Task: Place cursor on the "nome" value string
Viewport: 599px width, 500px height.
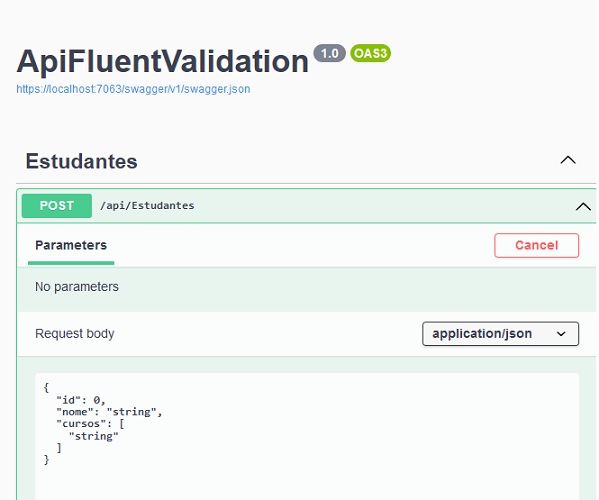Action: coord(131,412)
